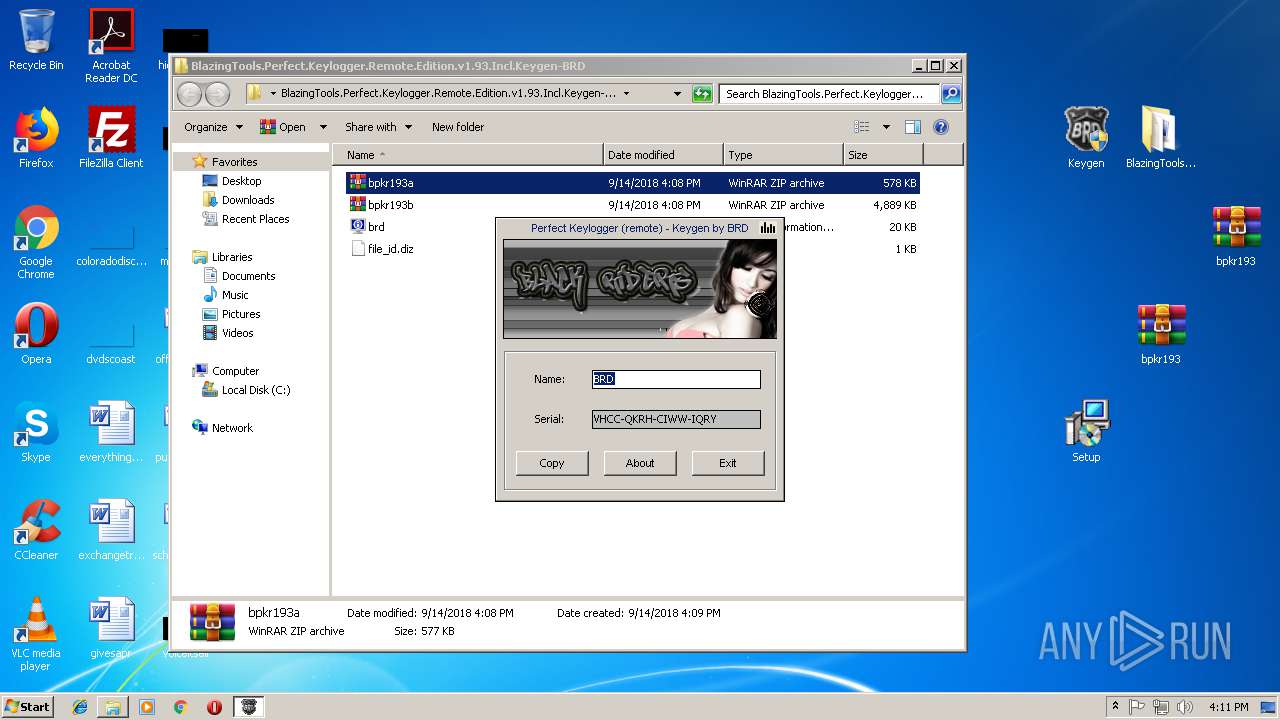Image resolution: width=1280 pixels, height=720 pixels.
Task: Open Windows Explorer taskbar button
Action: 113,707
